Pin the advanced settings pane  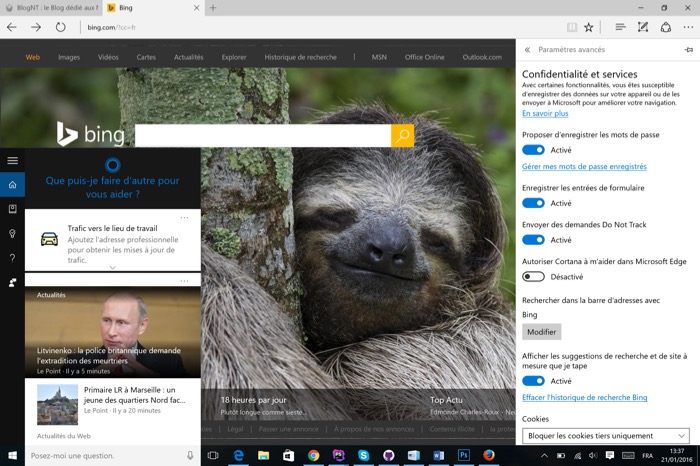pyautogui.click(x=688, y=49)
